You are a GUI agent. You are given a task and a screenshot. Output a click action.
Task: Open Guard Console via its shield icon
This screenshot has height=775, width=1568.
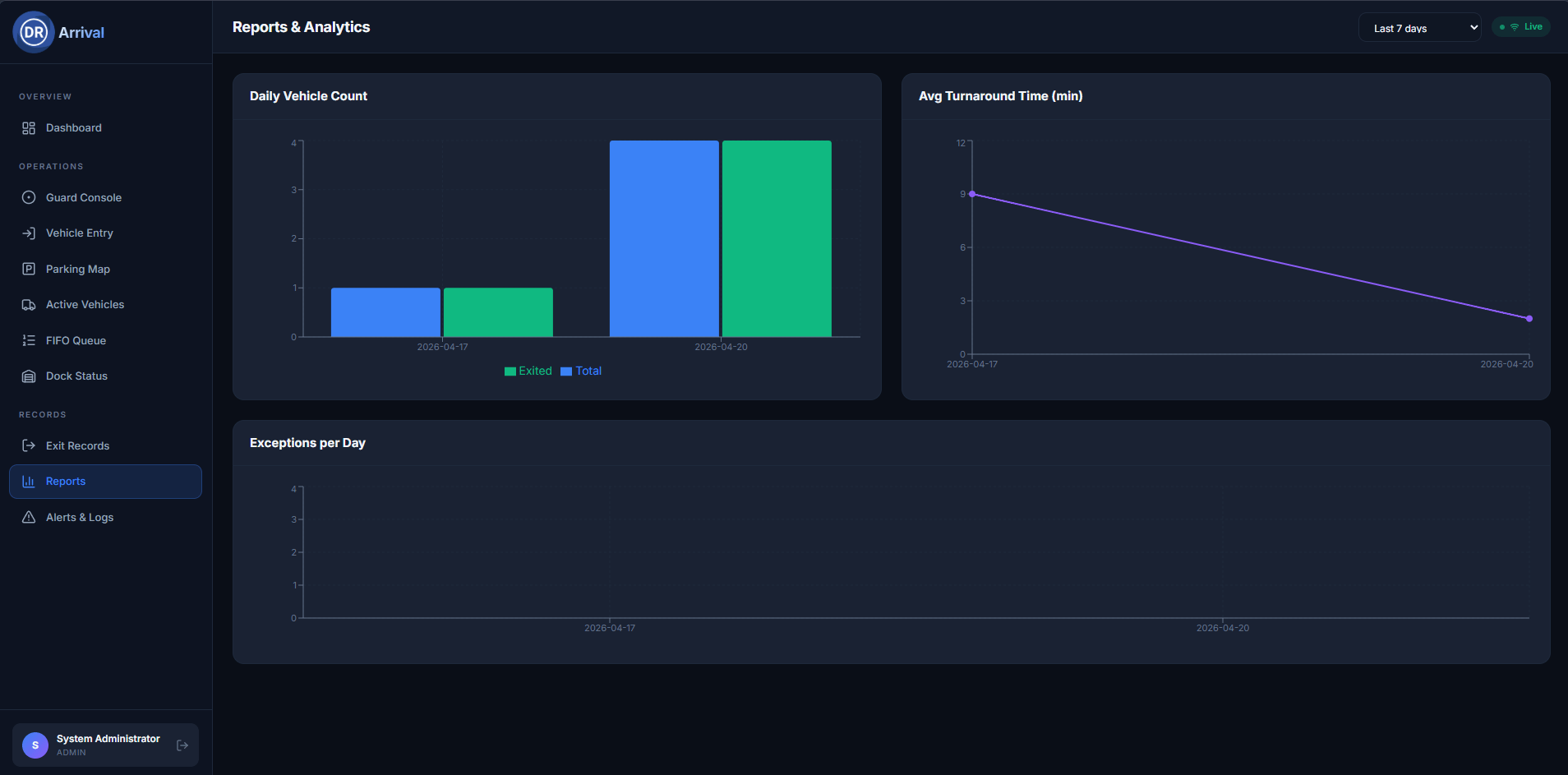point(29,197)
